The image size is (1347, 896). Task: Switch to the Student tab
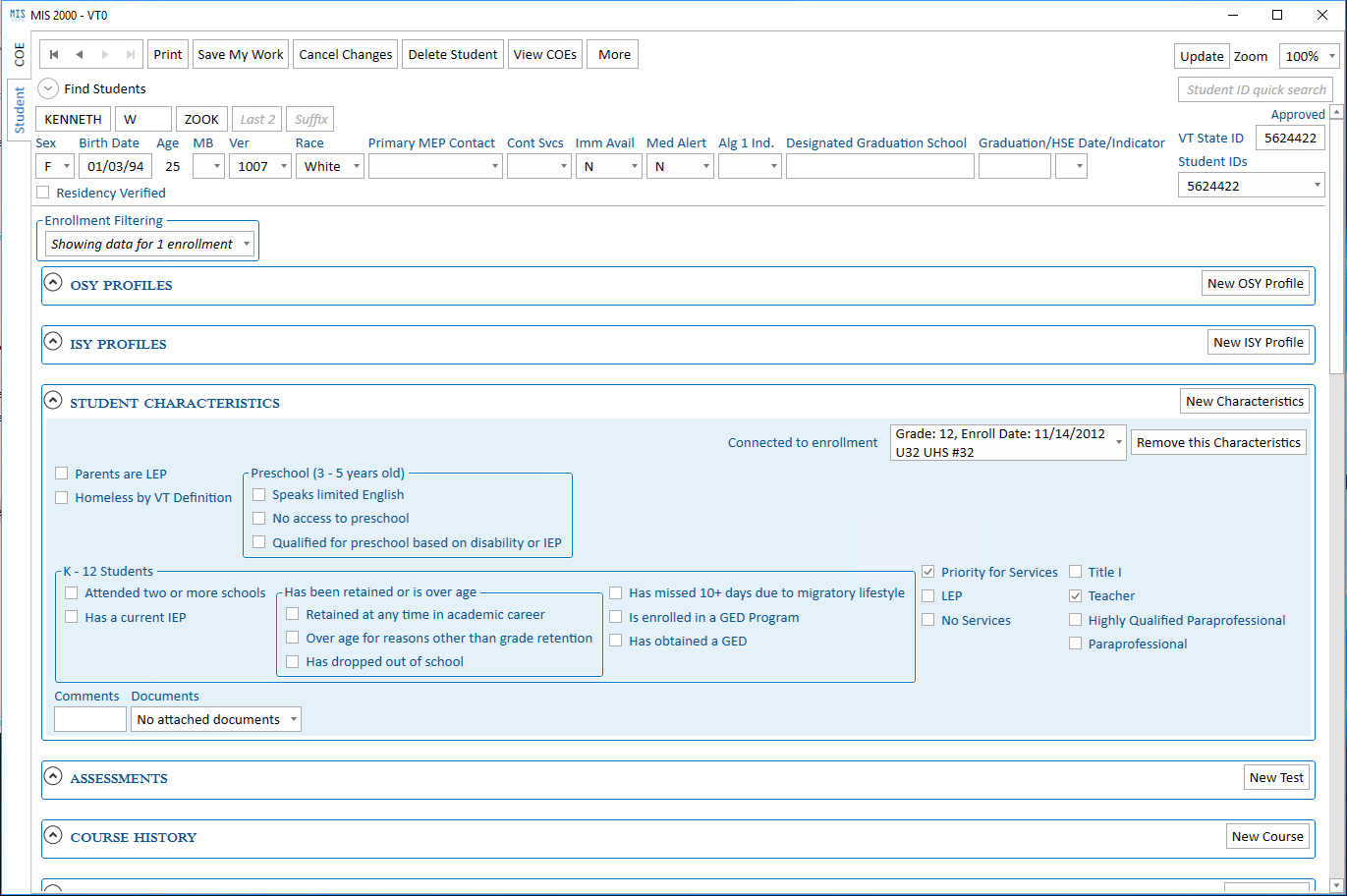pyautogui.click(x=19, y=110)
